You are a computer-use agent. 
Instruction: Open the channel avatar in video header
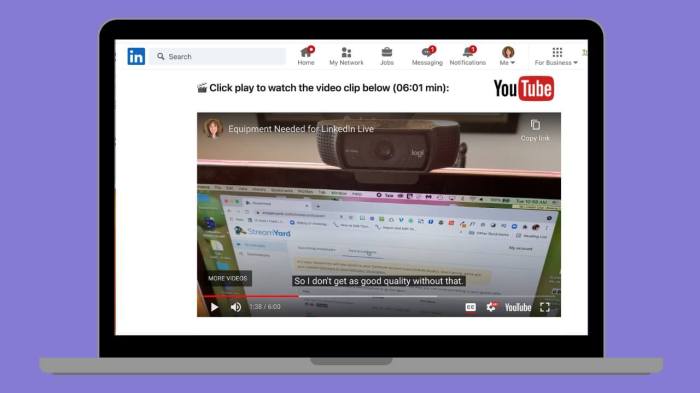coord(213,129)
